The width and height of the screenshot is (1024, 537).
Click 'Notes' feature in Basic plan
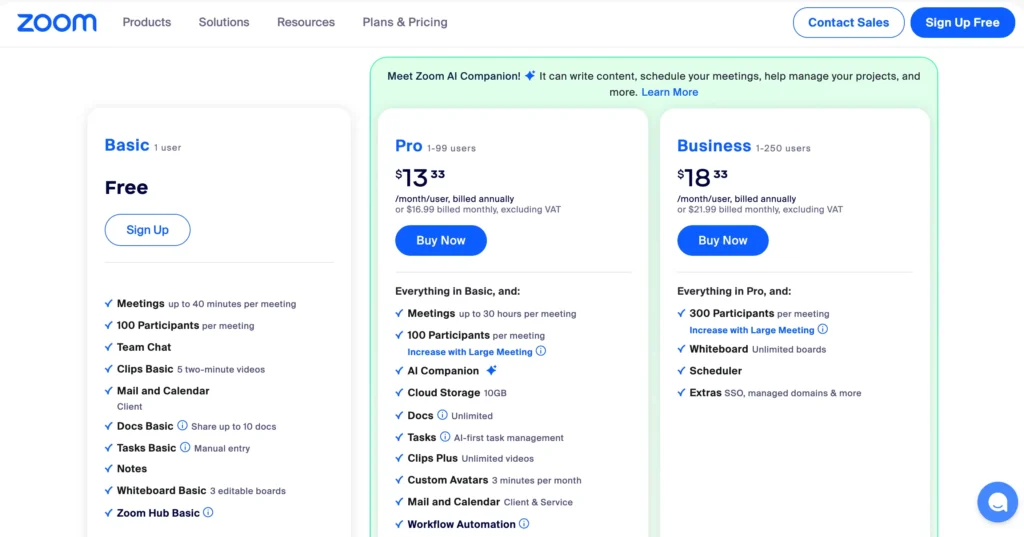pos(132,468)
